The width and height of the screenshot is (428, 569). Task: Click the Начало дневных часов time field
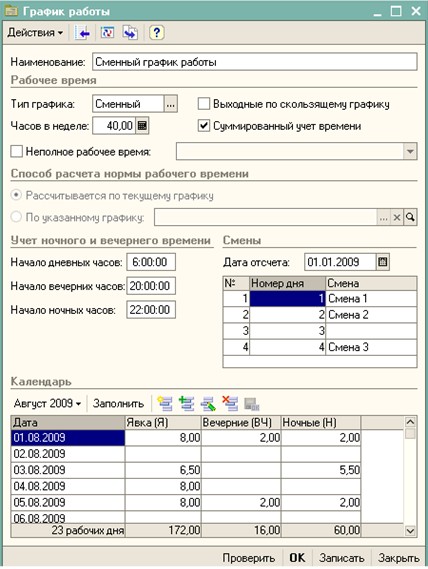[x=151, y=262]
